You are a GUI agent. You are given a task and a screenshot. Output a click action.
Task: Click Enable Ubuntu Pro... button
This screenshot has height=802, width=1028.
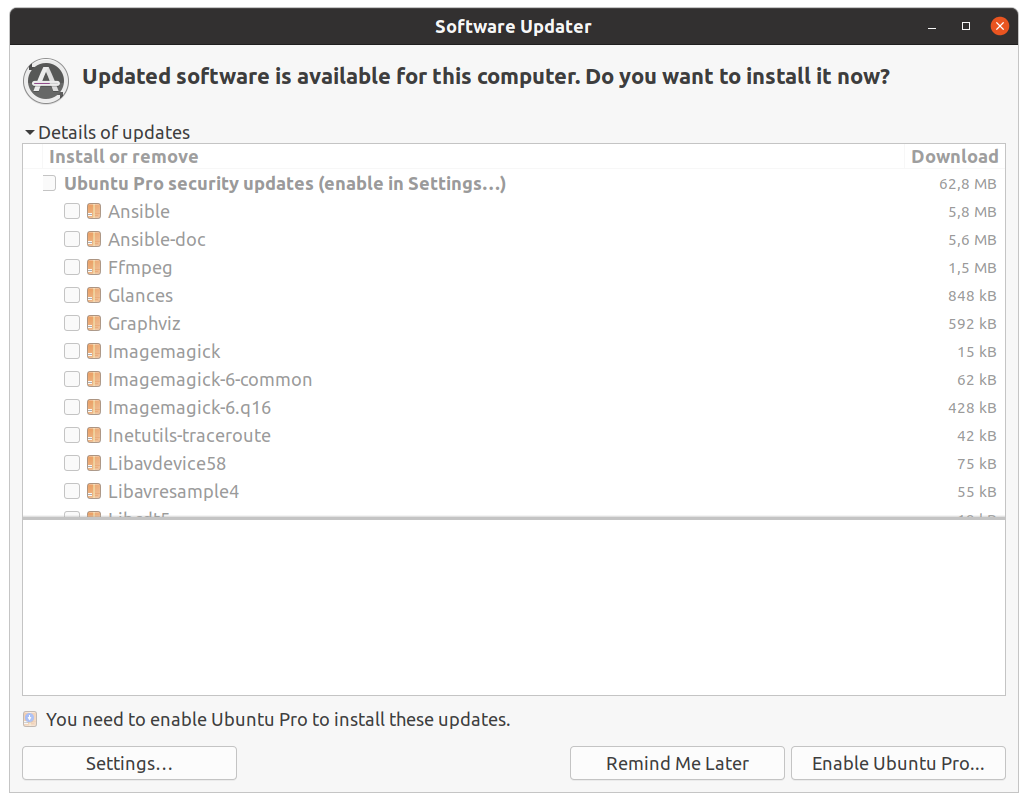[x=898, y=763]
